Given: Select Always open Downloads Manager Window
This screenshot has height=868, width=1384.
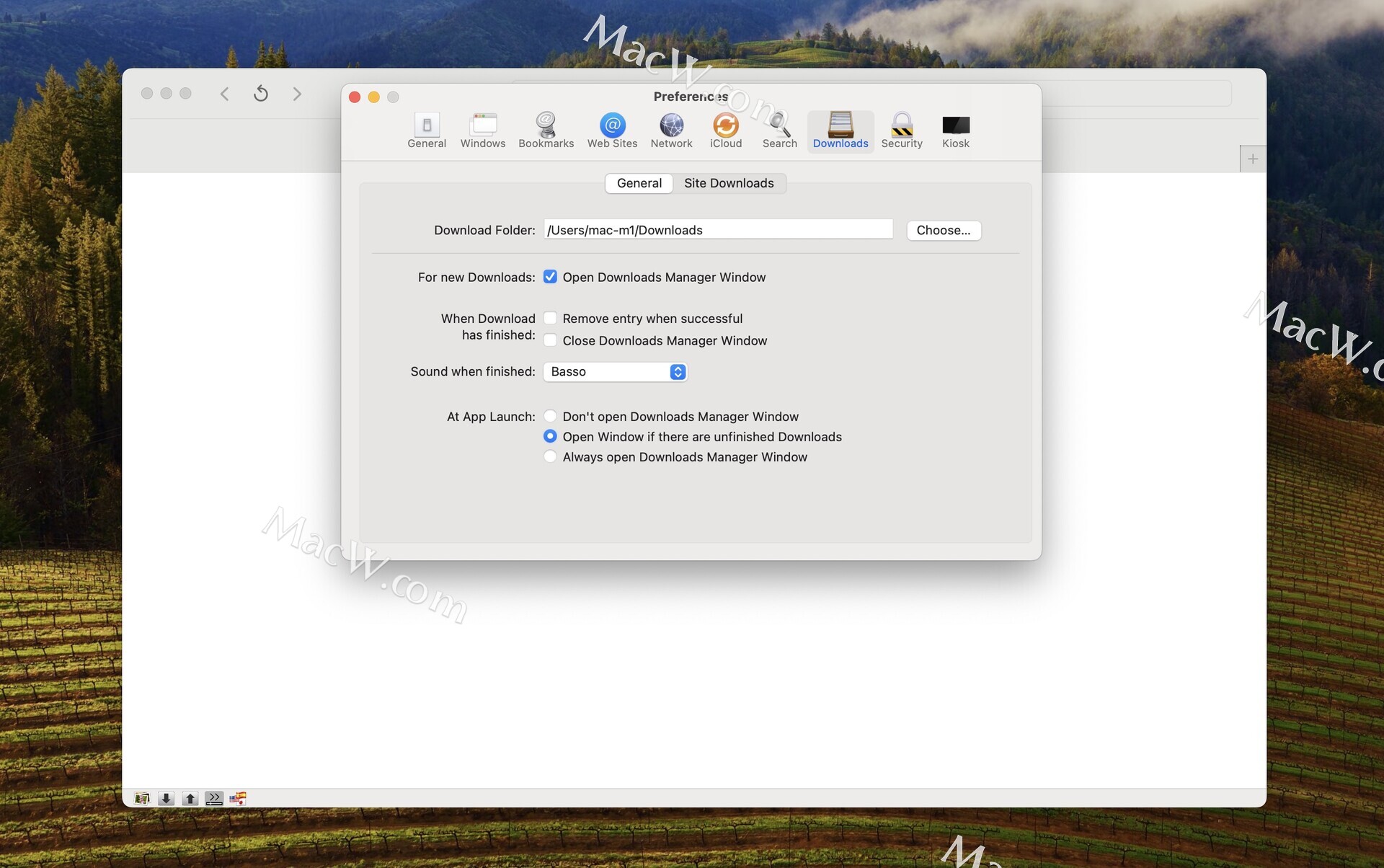Looking at the screenshot, I should pos(550,456).
